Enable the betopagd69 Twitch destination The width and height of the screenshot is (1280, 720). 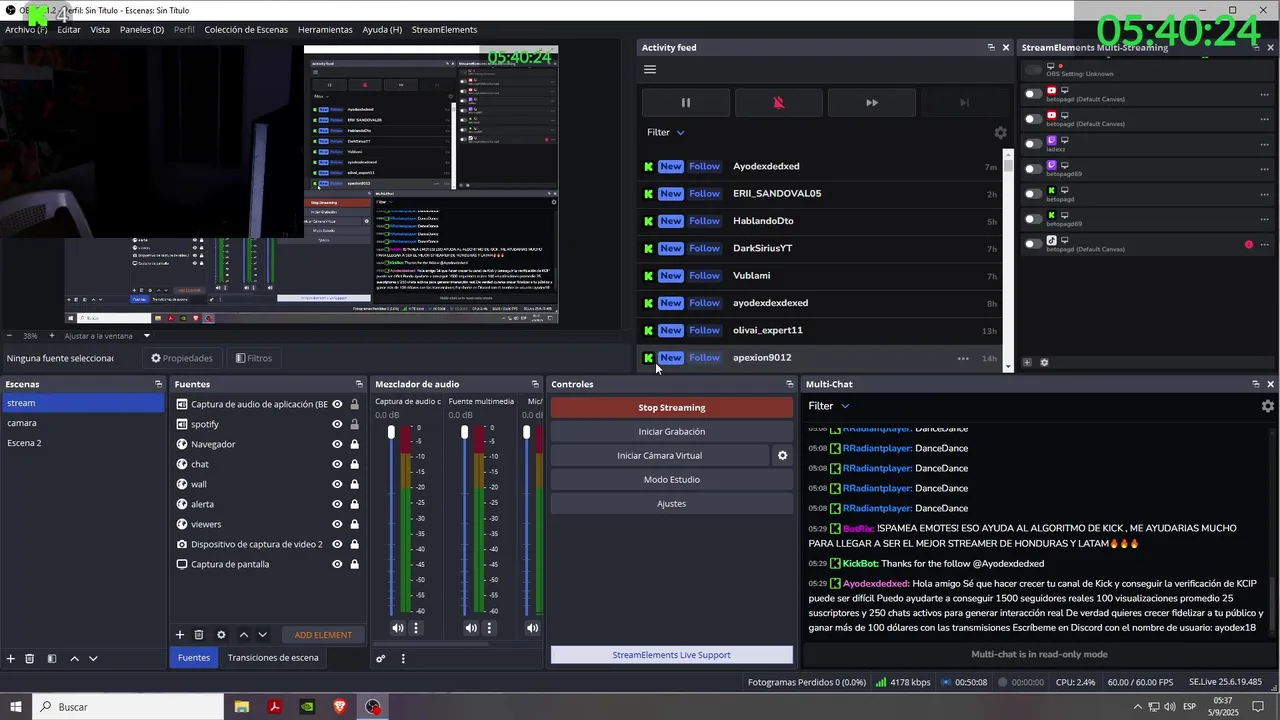(1033, 169)
